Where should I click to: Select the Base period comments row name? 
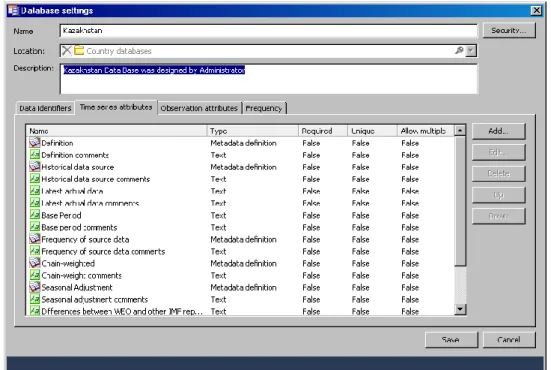click(79, 227)
